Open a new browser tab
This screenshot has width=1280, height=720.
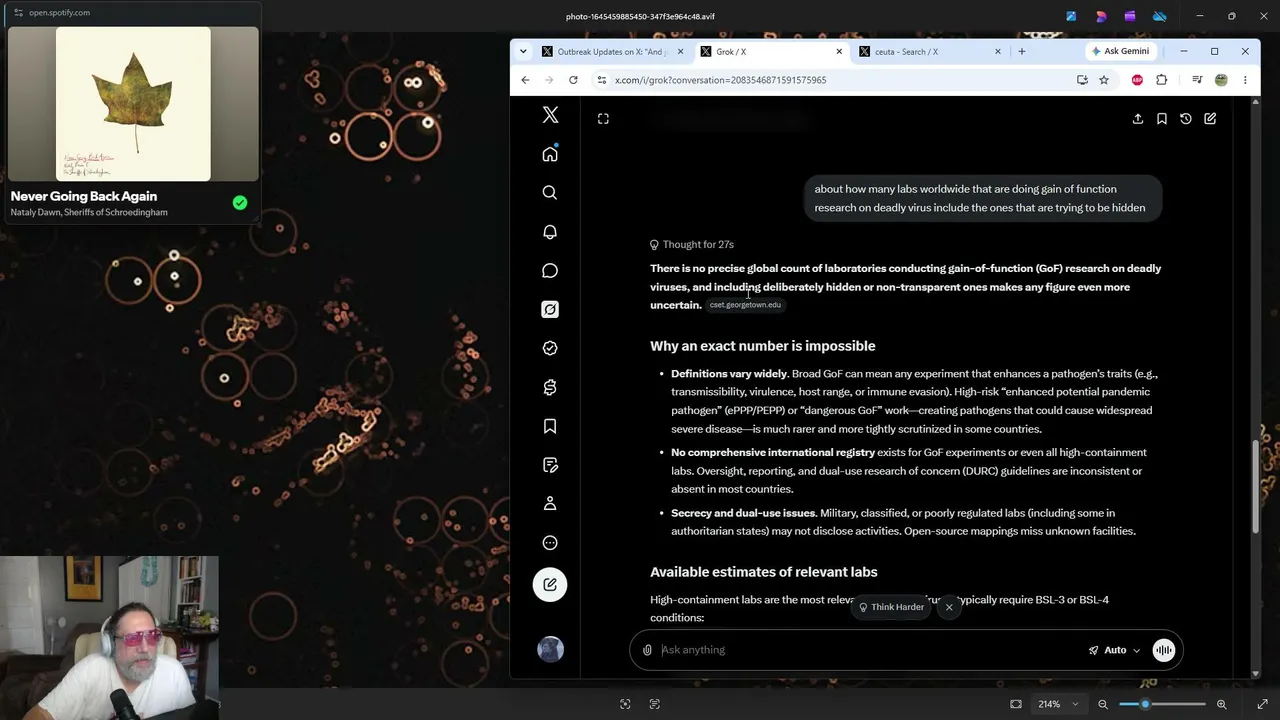(x=1021, y=52)
